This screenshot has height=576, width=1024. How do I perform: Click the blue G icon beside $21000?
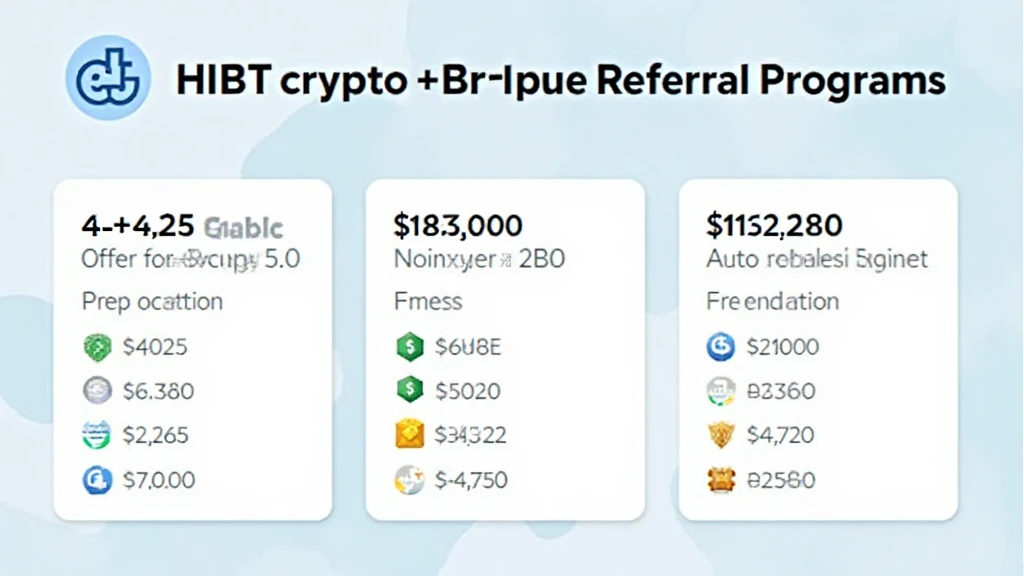click(x=721, y=347)
